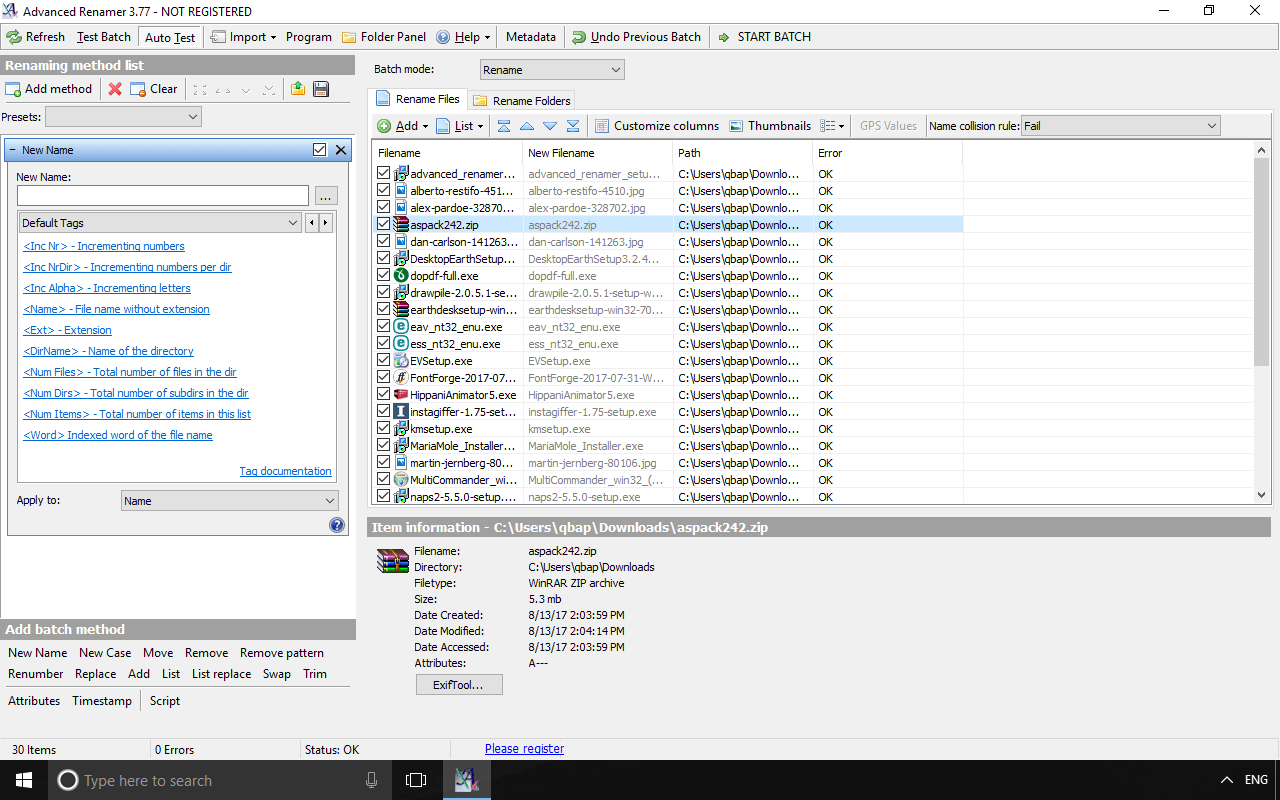This screenshot has height=800, width=1280.
Task: Uncheck ess_nt32_enu.exe checkbox
Action: click(x=384, y=344)
